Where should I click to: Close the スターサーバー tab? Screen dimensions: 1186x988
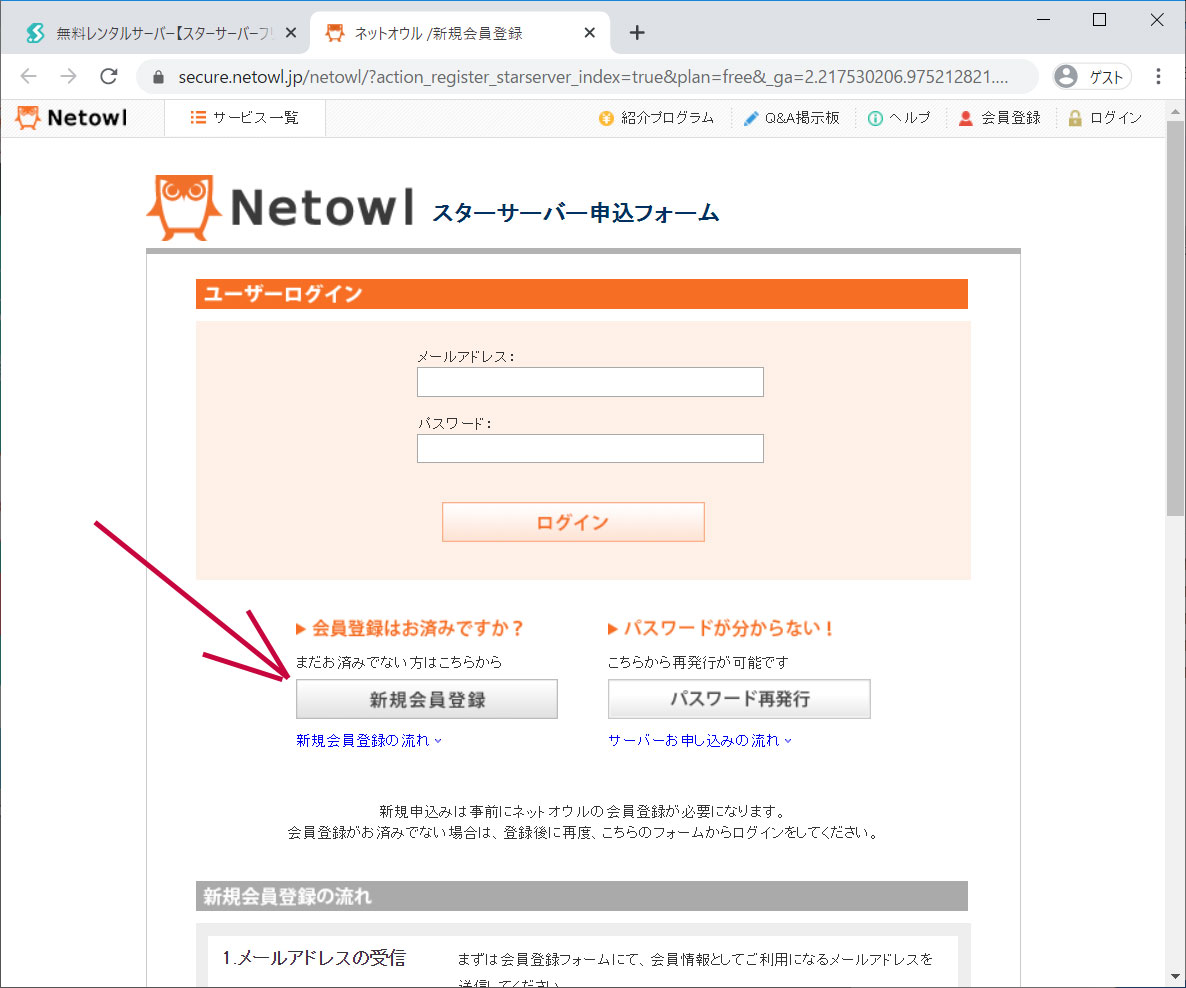pyautogui.click(x=290, y=33)
